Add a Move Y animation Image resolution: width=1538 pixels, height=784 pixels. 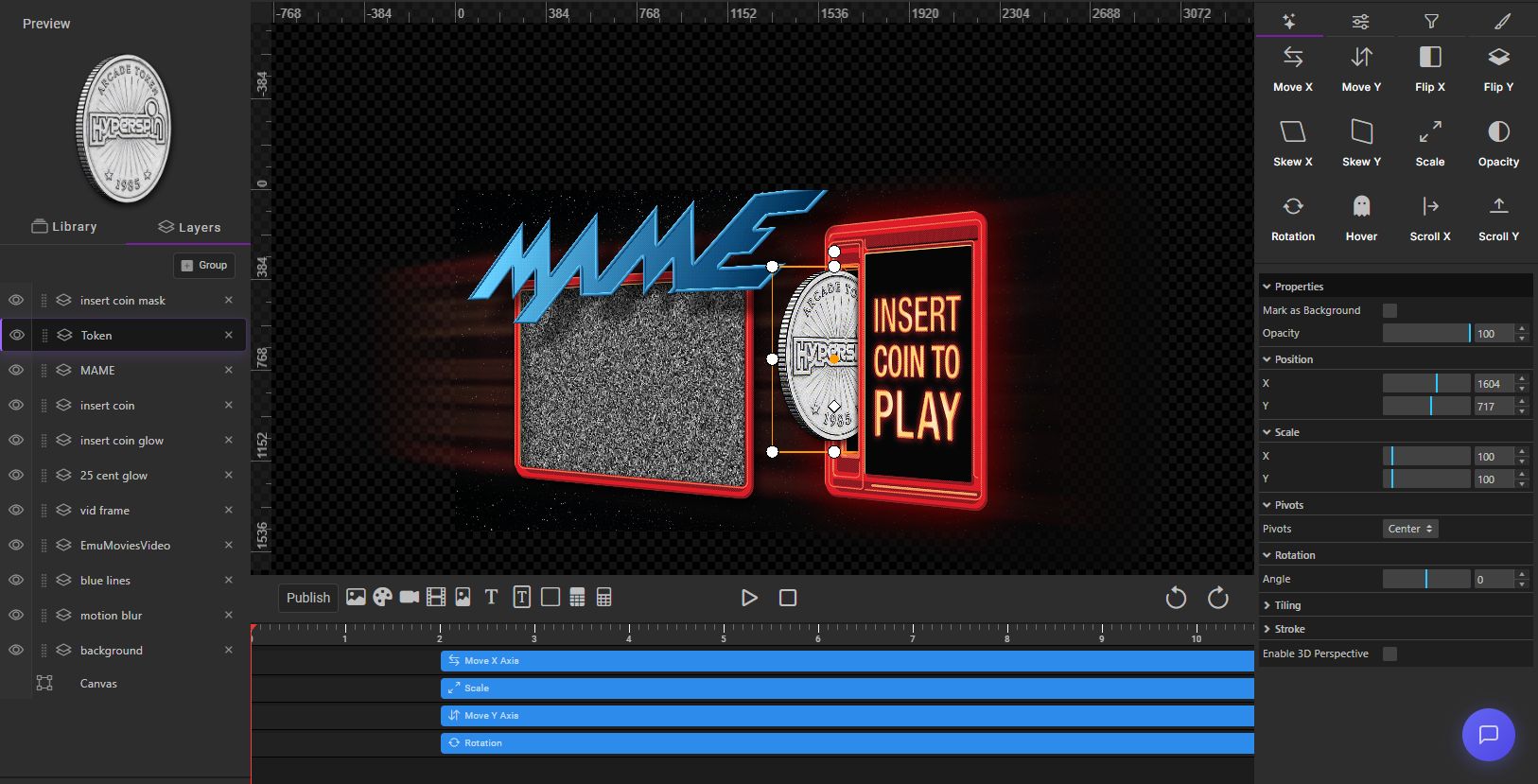[x=1361, y=69]
